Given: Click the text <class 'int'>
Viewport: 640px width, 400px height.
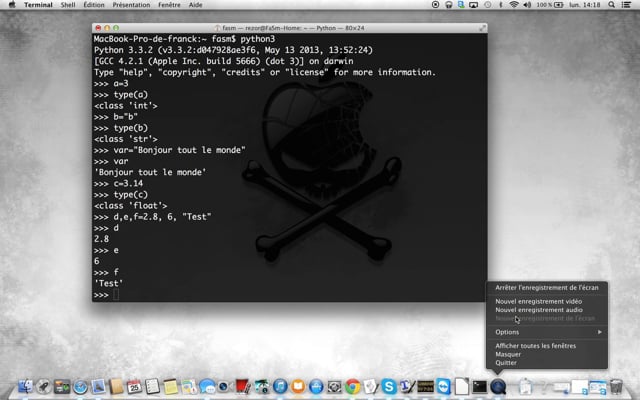Looking at the screenshot, I should 126,106.
